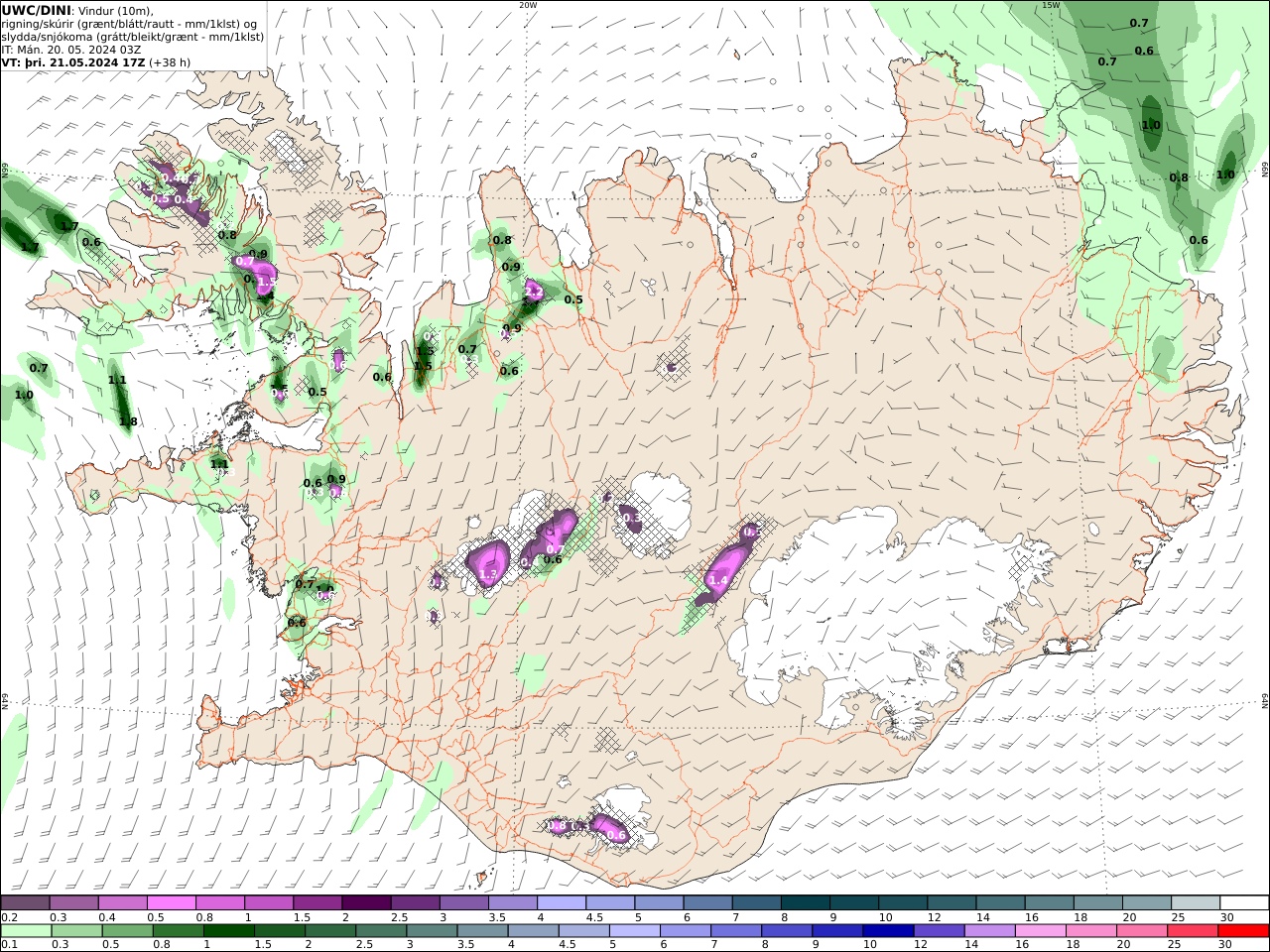Select the light gray 25 mm snow swatch

pos(1195,903)
